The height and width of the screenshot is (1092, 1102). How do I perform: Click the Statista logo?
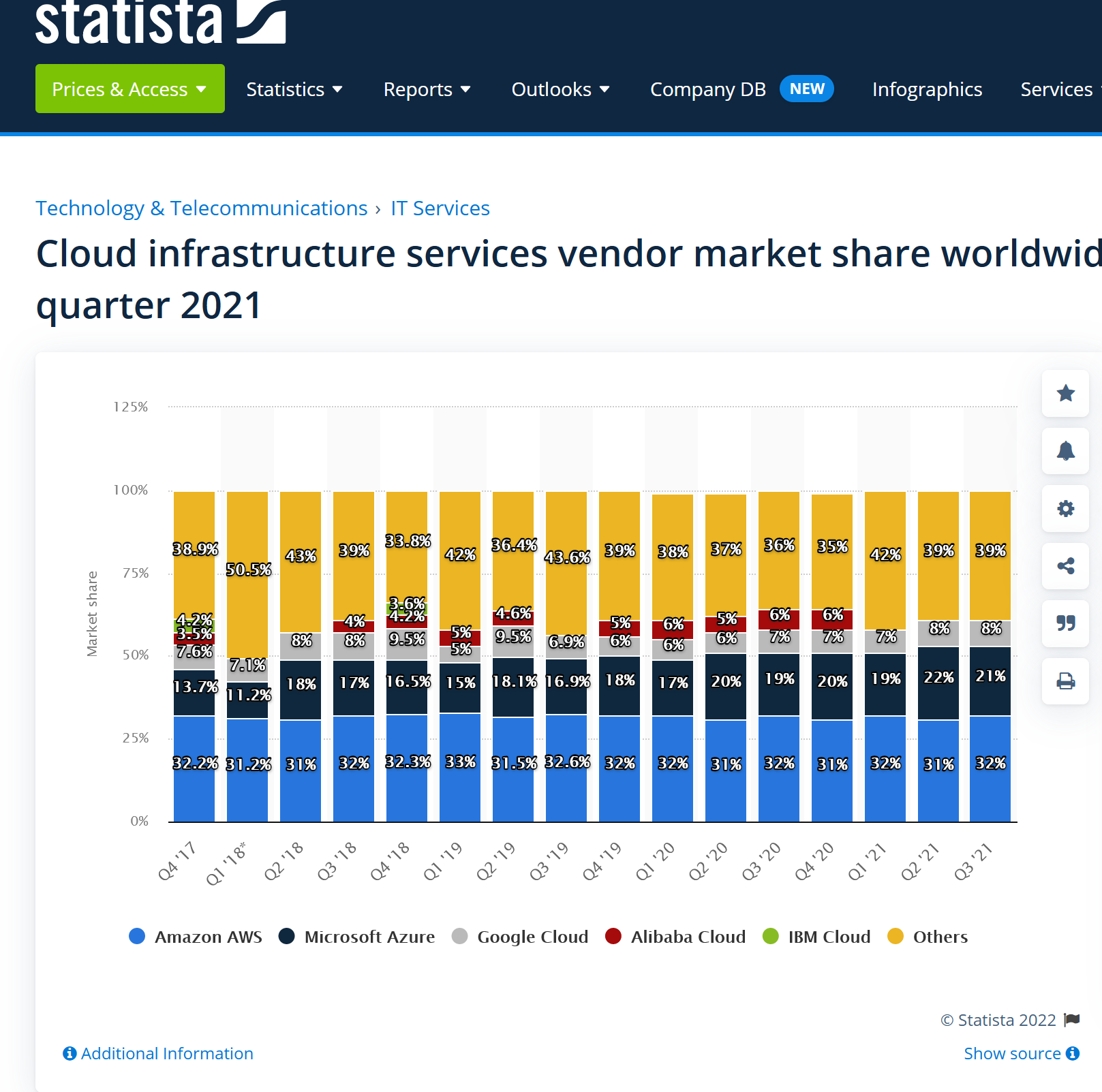[x=160, y=22]
